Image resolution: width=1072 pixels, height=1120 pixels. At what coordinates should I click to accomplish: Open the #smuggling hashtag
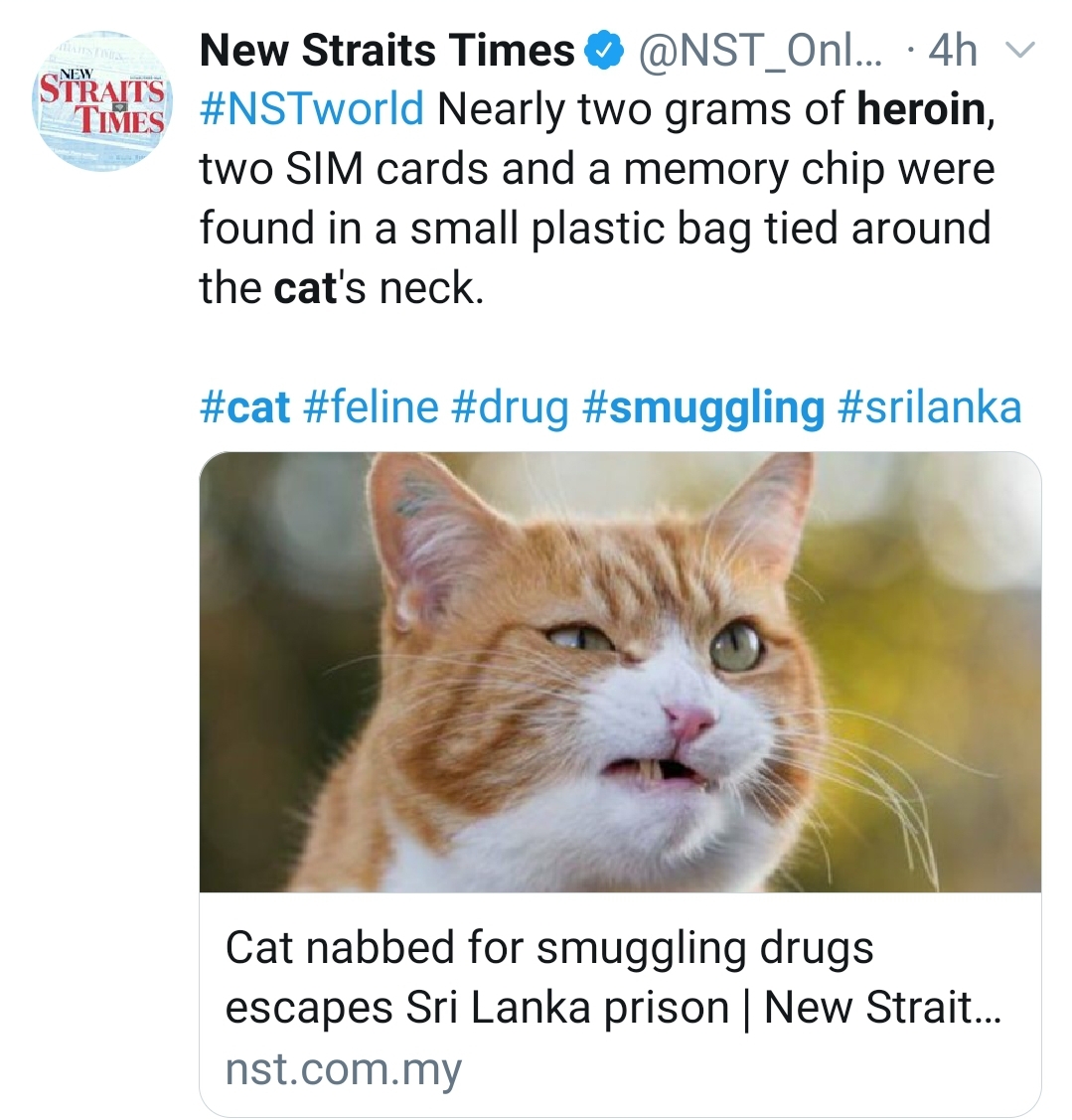(702, 409)
